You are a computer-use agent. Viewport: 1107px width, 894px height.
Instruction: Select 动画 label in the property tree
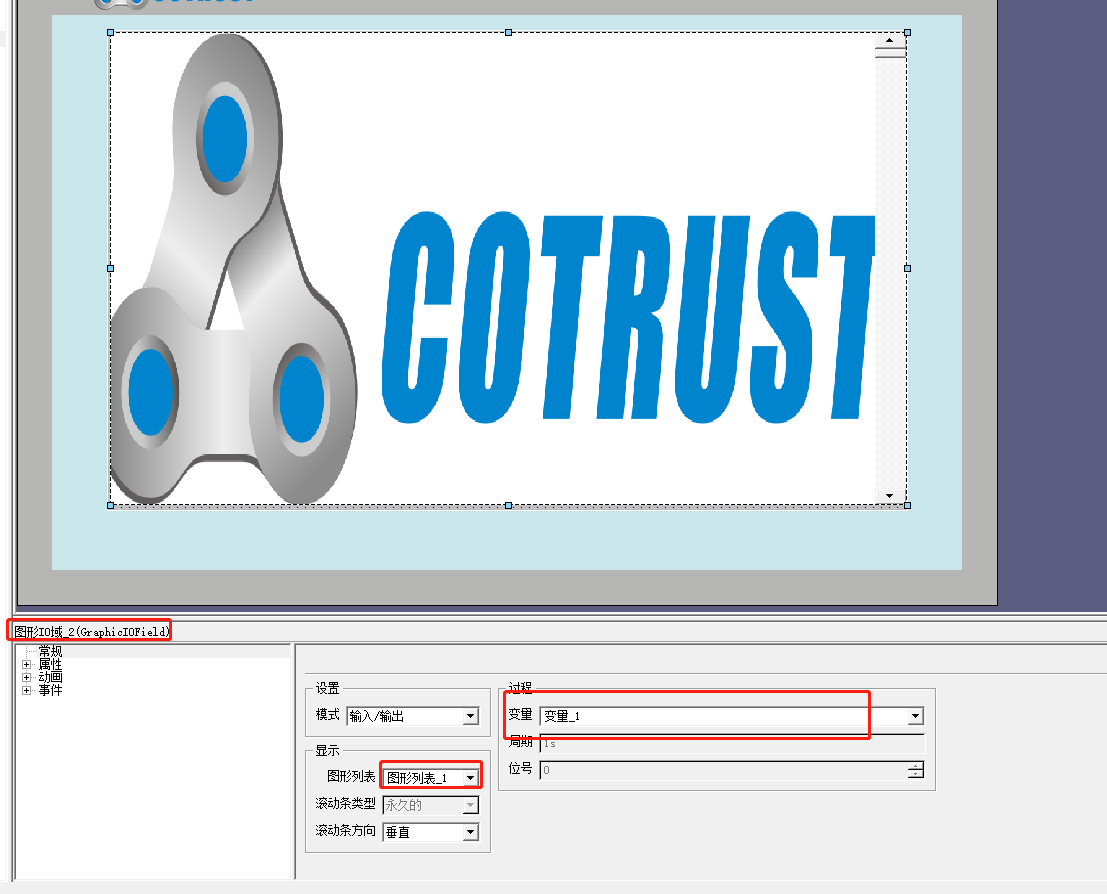(x=50, y=677)
